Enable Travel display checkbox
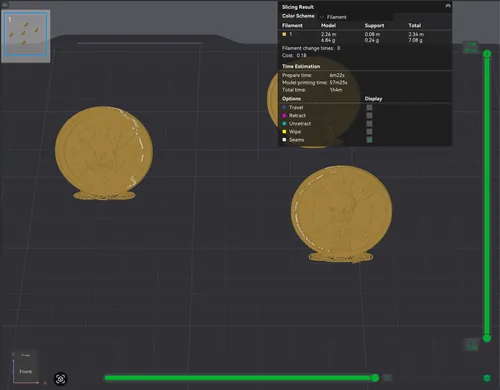500x390 pixels. (369, 107)
